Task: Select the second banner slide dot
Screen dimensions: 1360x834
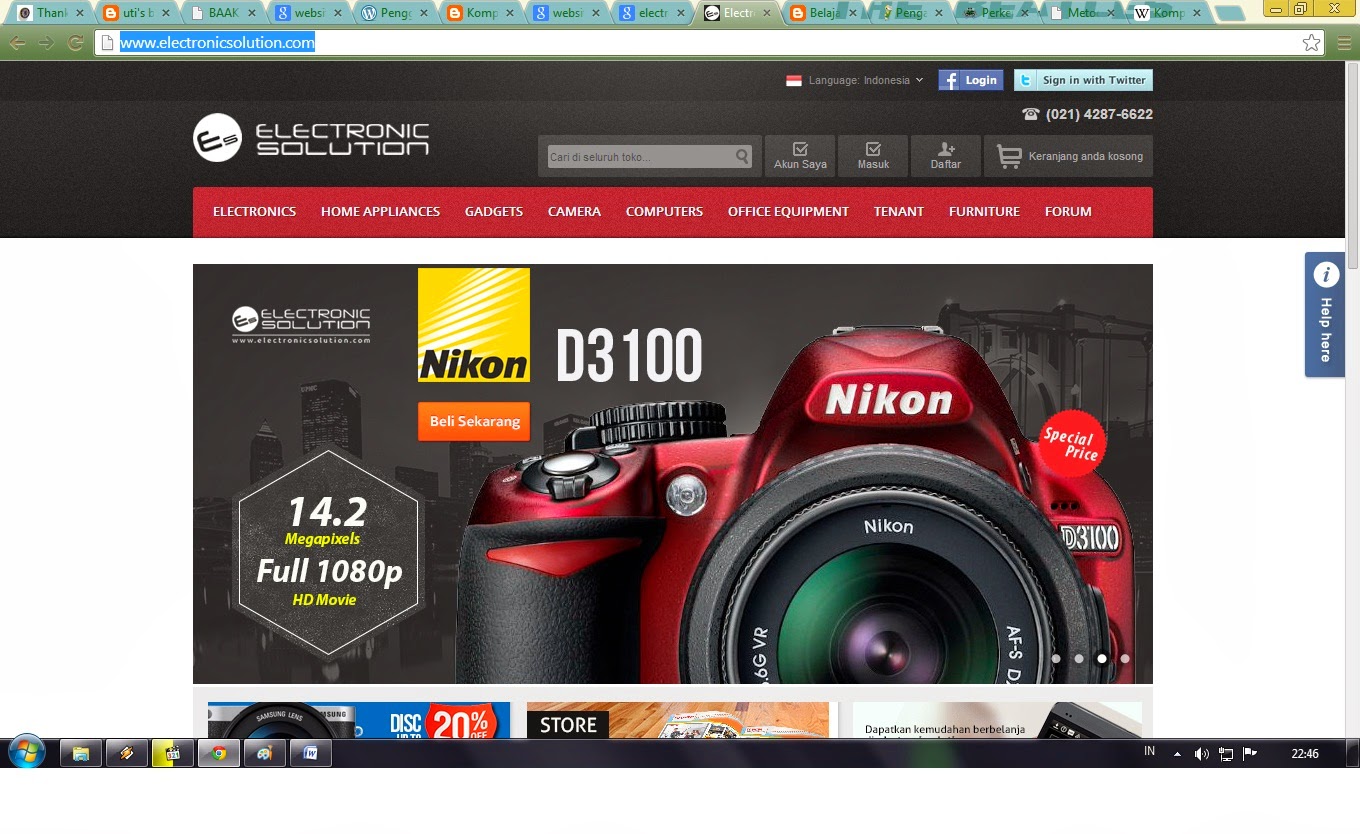Action: point(1079,659)
